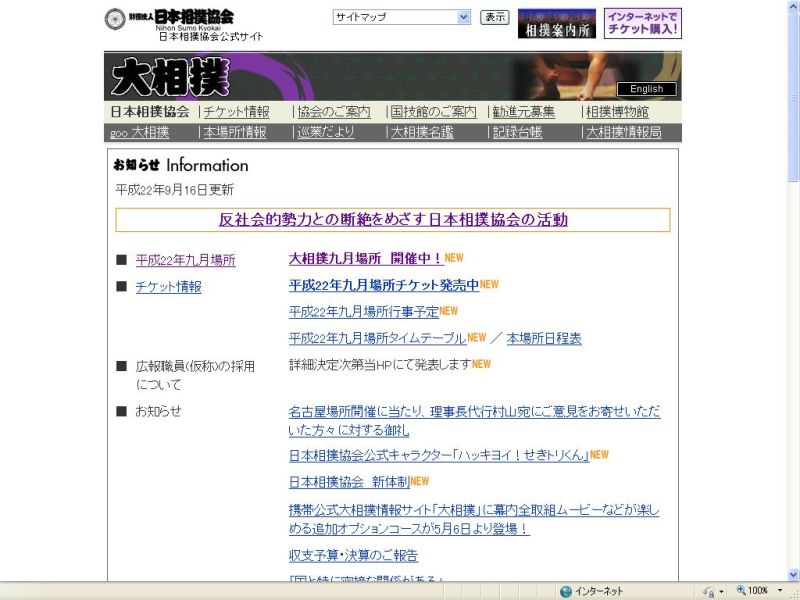Screen dimensions: 800x600
Task: Open 日本相撲協会 新体制 link
Action: click(349, 482)
